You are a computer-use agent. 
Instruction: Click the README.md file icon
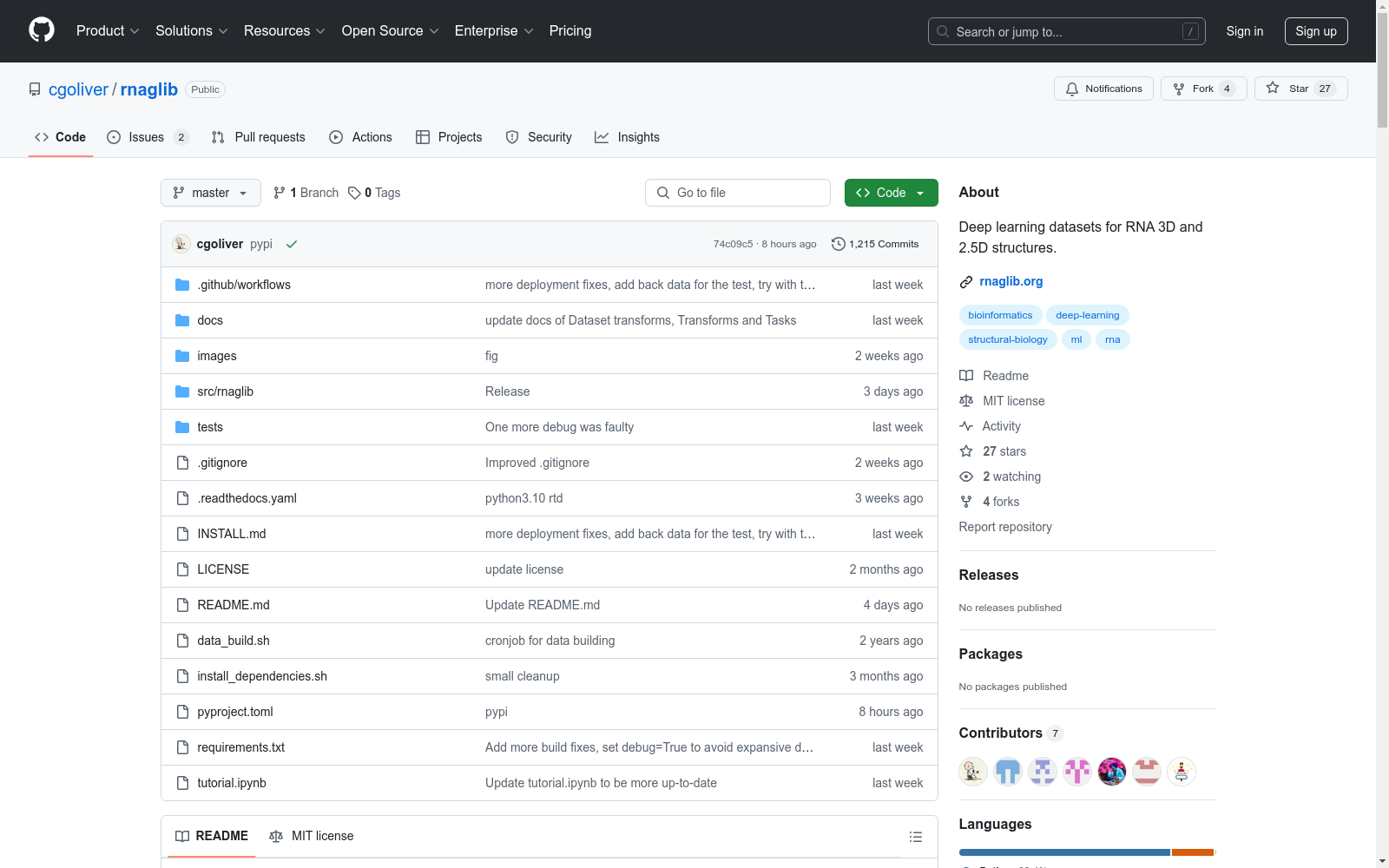(182, 605)
